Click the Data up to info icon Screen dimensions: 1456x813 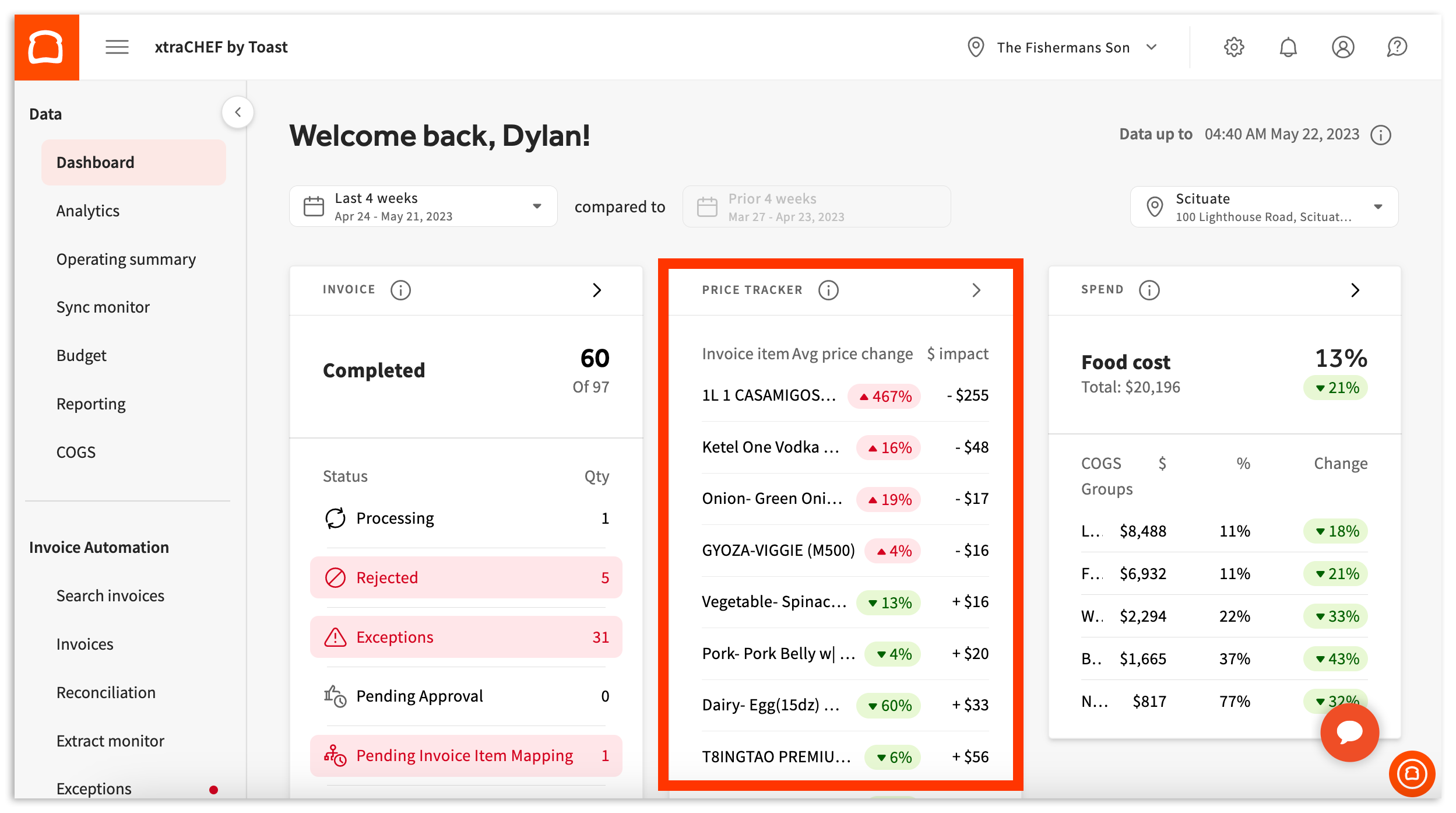pos(1380,134)
